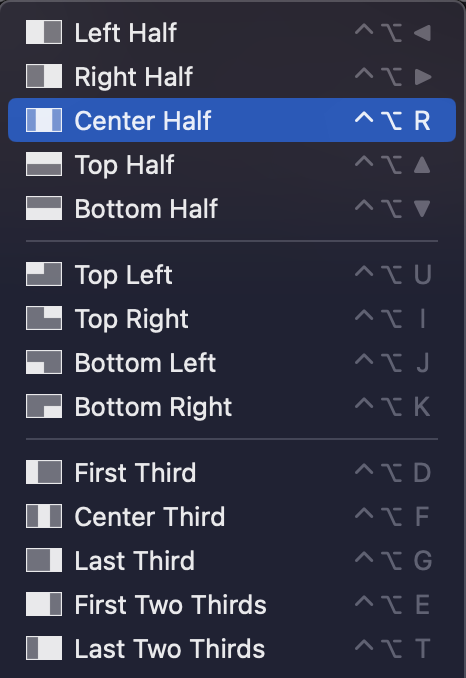This screenshot has height=678, width=466.
Task: Click the Top Left quarter icon
Action: (x=44, y=274)
